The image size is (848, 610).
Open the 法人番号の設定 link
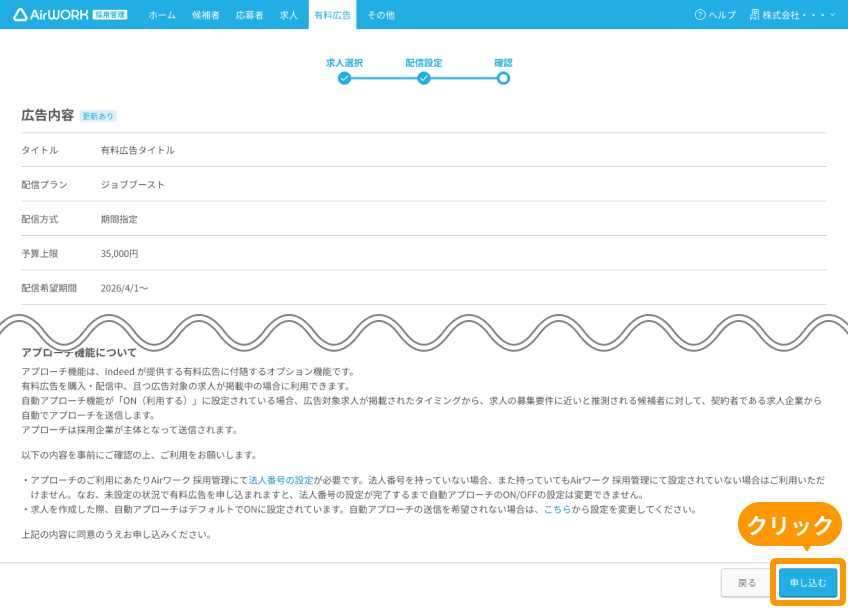click(x=281, y=480)
